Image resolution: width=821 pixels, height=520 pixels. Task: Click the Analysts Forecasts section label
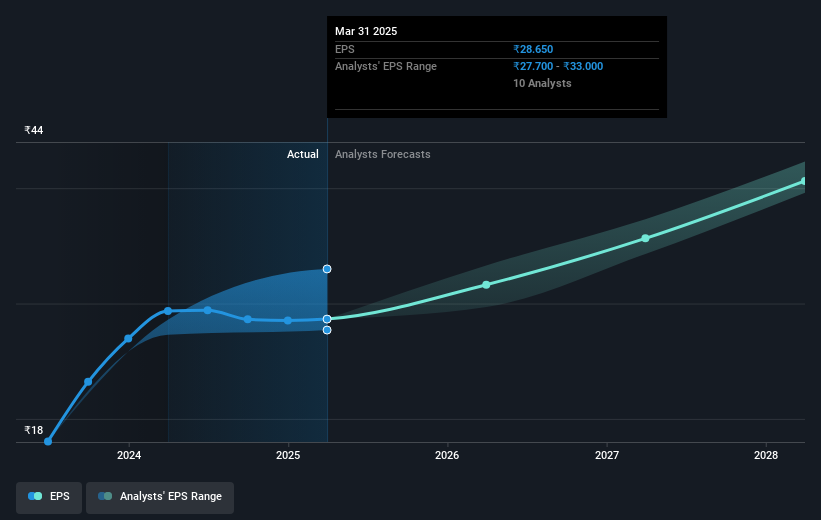(x=383, y=154)
